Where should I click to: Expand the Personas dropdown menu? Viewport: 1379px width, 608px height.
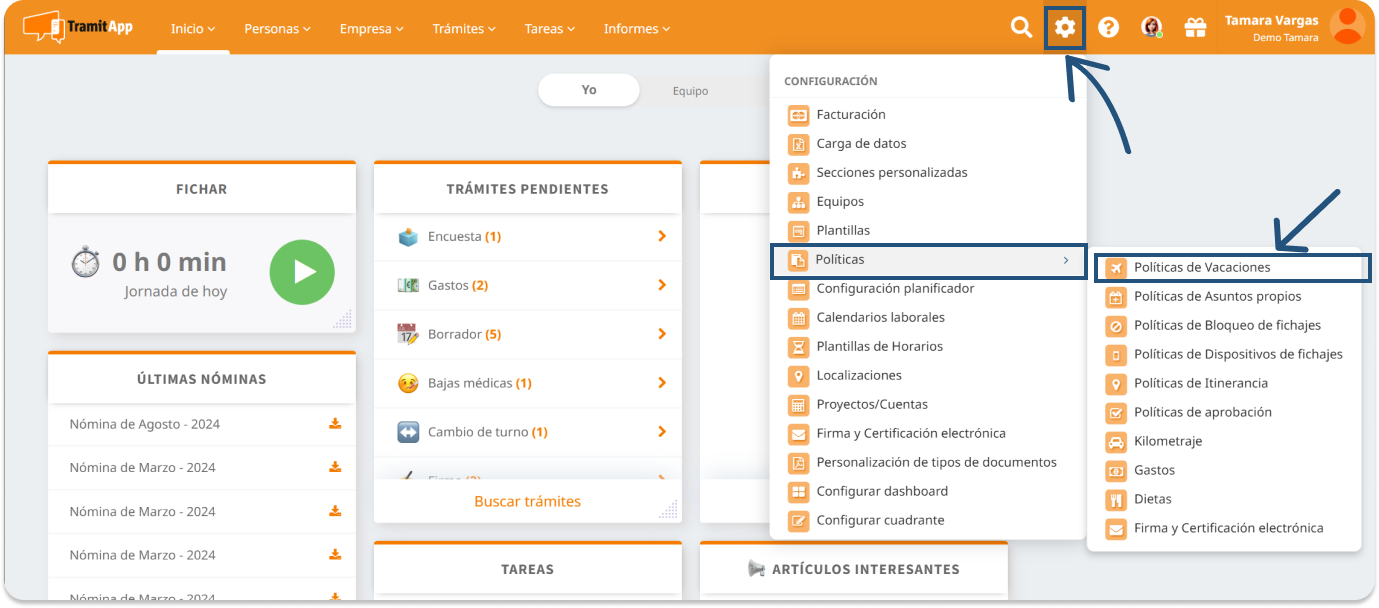click(x=277, y=29)
